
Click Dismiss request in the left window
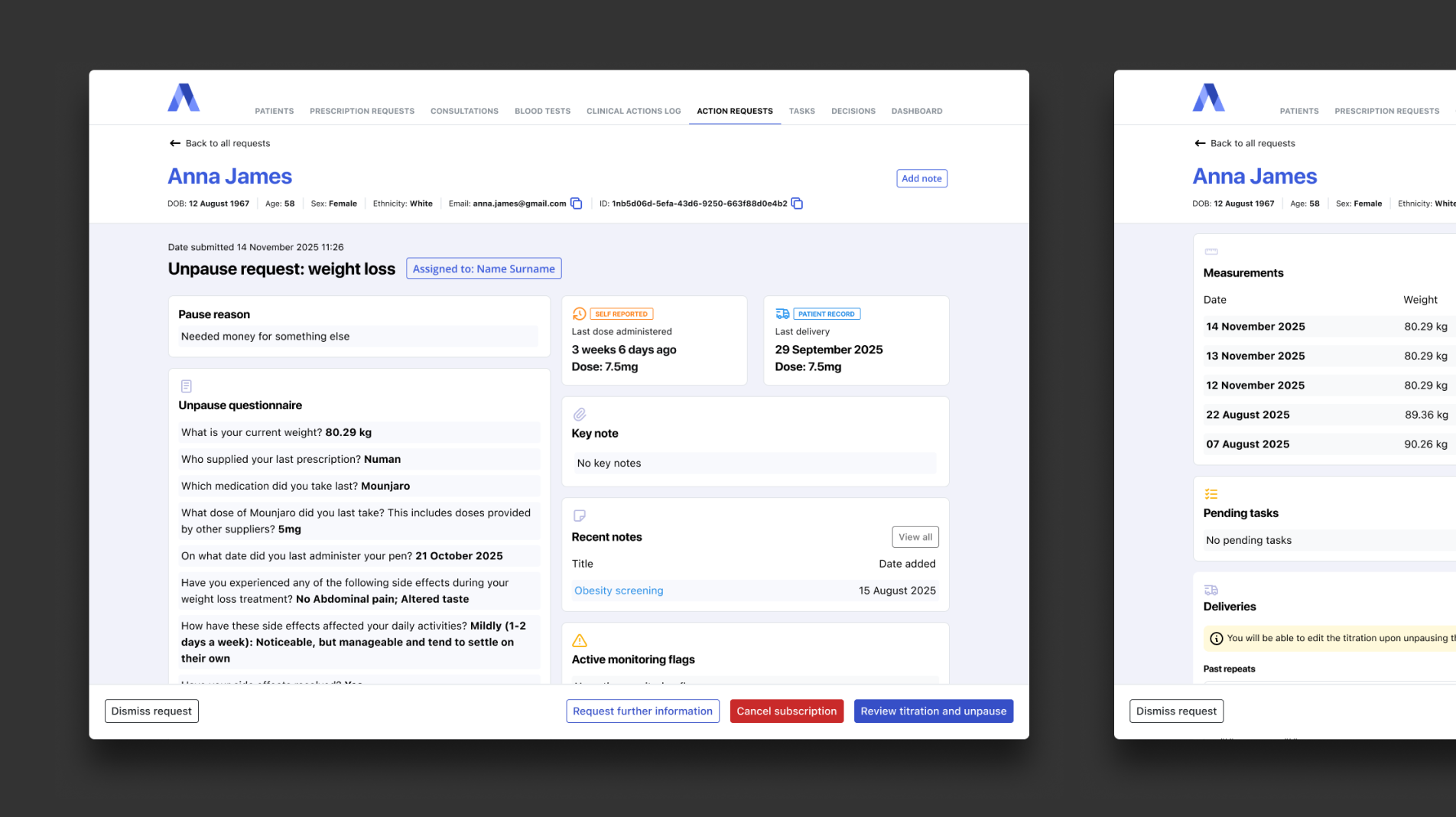[151, 711]
